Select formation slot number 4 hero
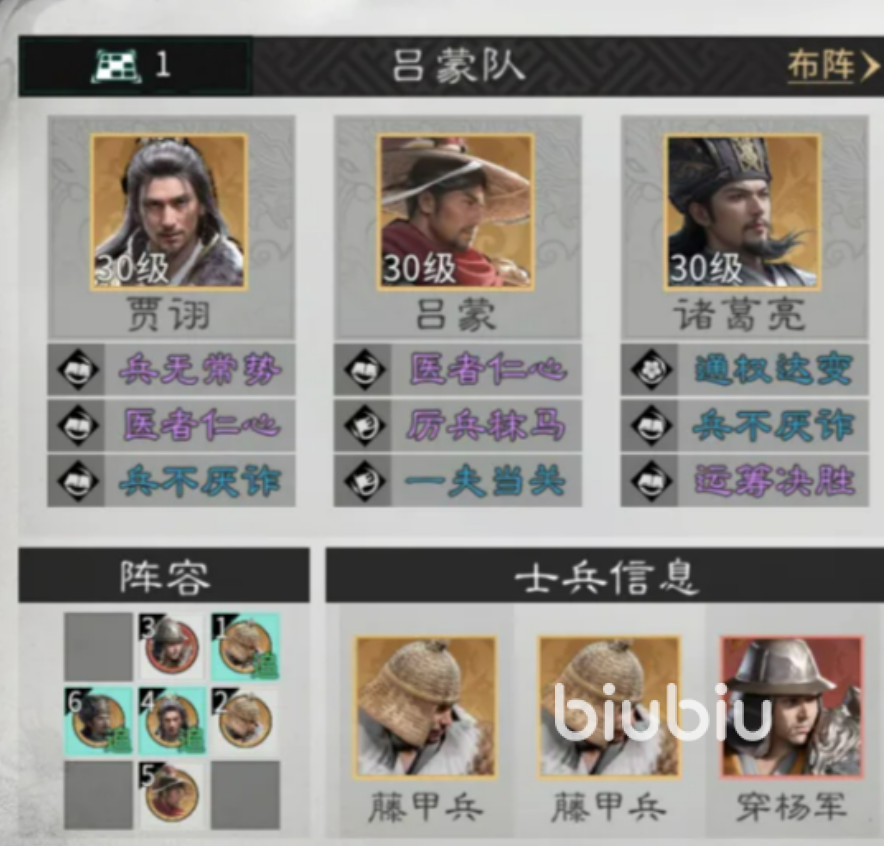Viewport: 884px width, 846px height. pyautogui.click(x=171, y=721)
